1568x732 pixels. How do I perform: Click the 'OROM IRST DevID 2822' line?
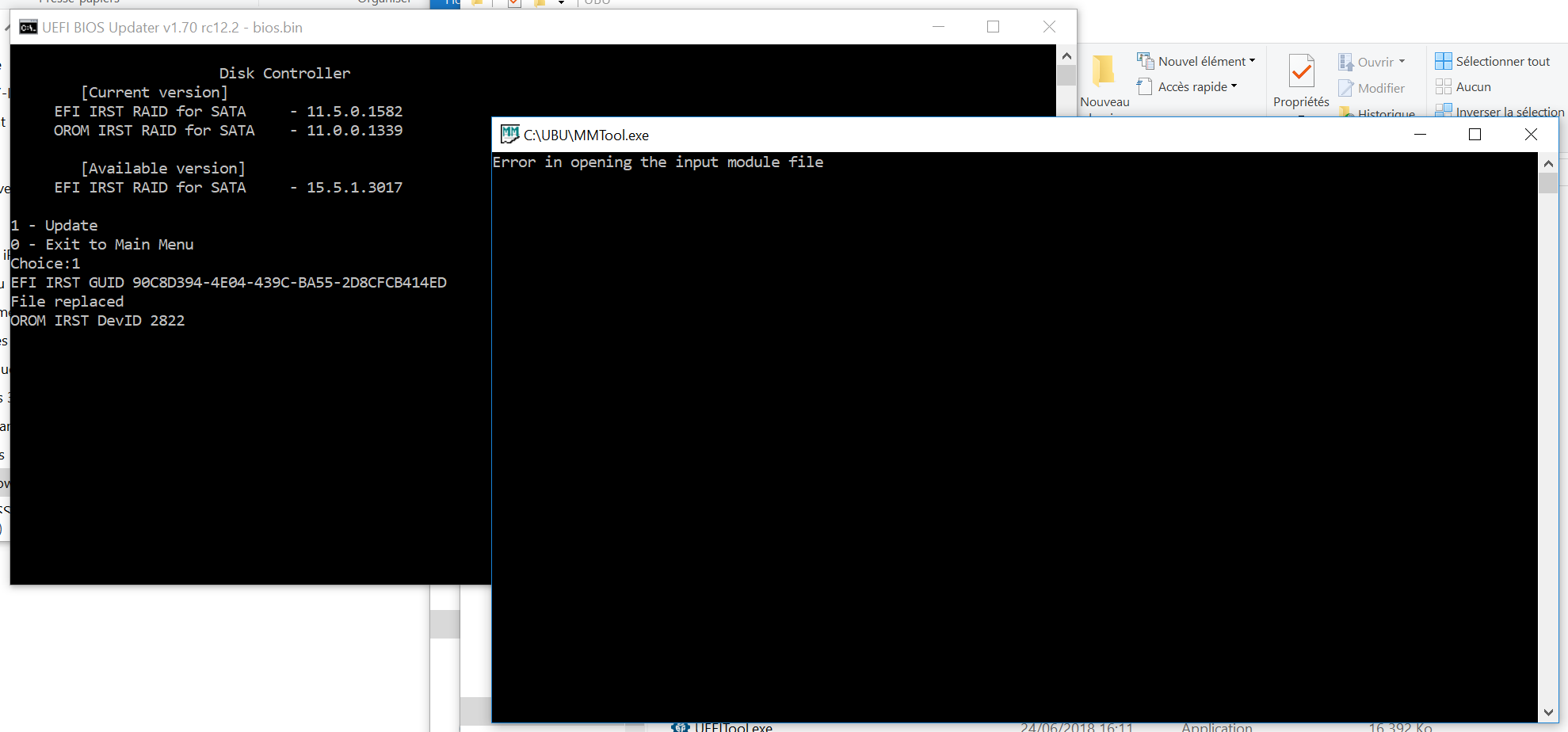[x=97, y=320]
